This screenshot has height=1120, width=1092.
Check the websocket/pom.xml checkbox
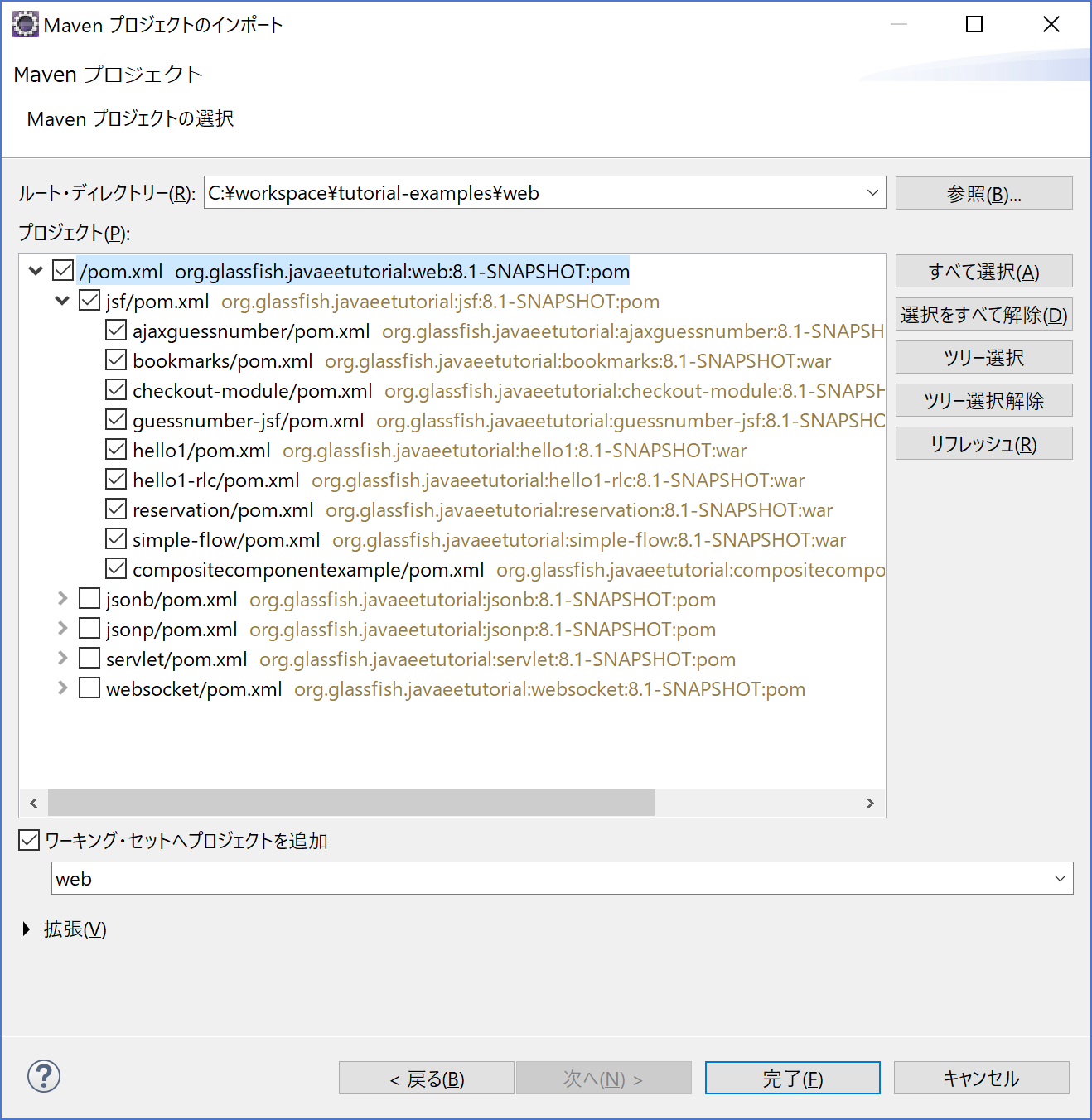tap(89, 688)
